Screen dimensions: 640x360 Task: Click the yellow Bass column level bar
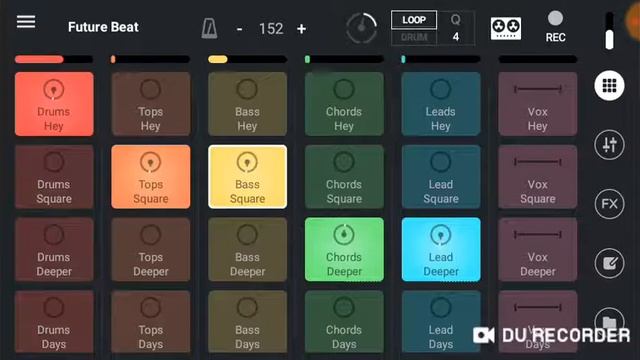pos(247,59)
